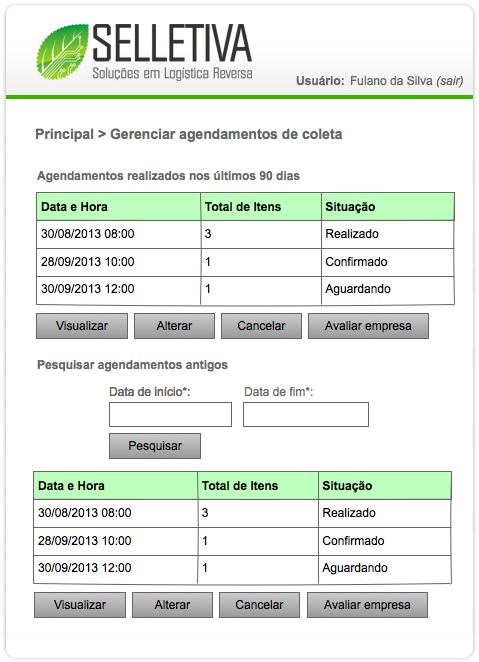This screenshot has height=662, width=479.
Task: Click the Pesquisar button
Action: tap(155, 446)
